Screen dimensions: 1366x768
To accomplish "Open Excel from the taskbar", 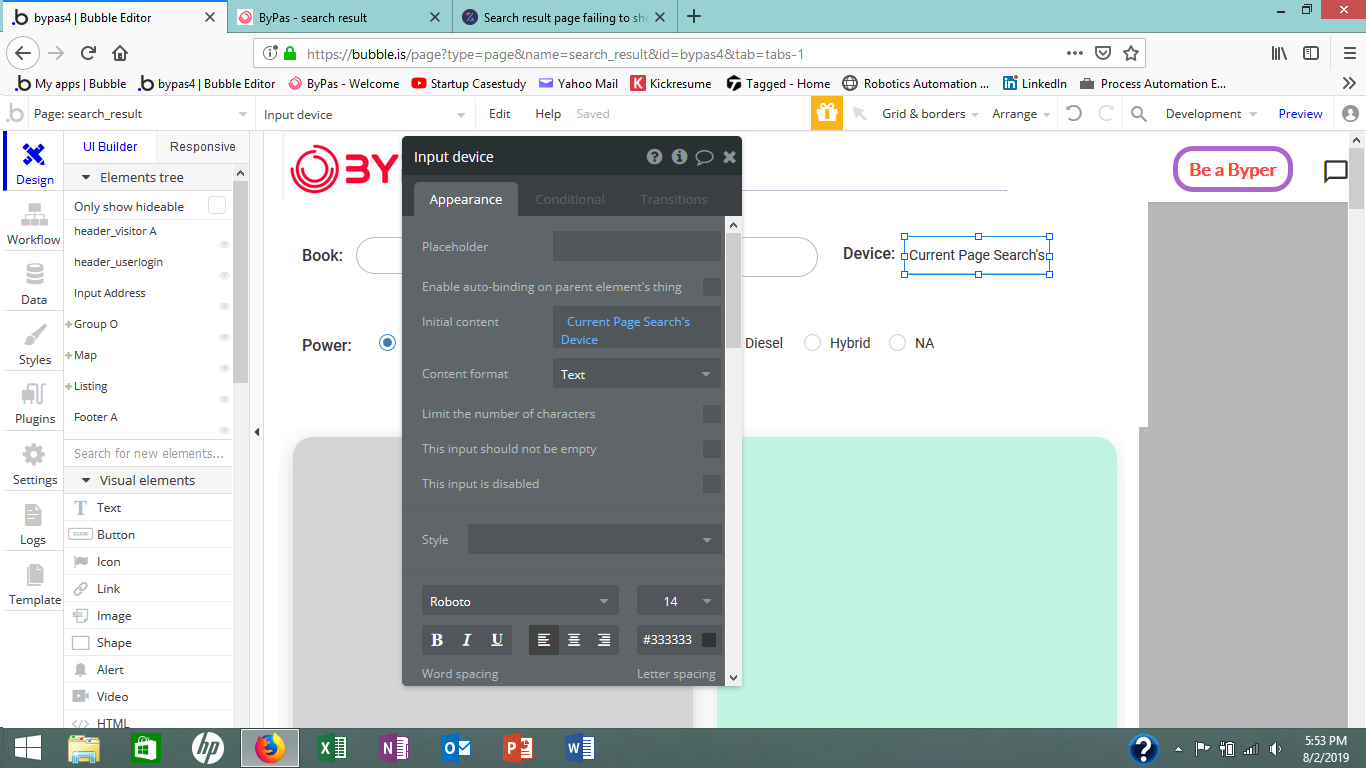I will pos(332,748).
